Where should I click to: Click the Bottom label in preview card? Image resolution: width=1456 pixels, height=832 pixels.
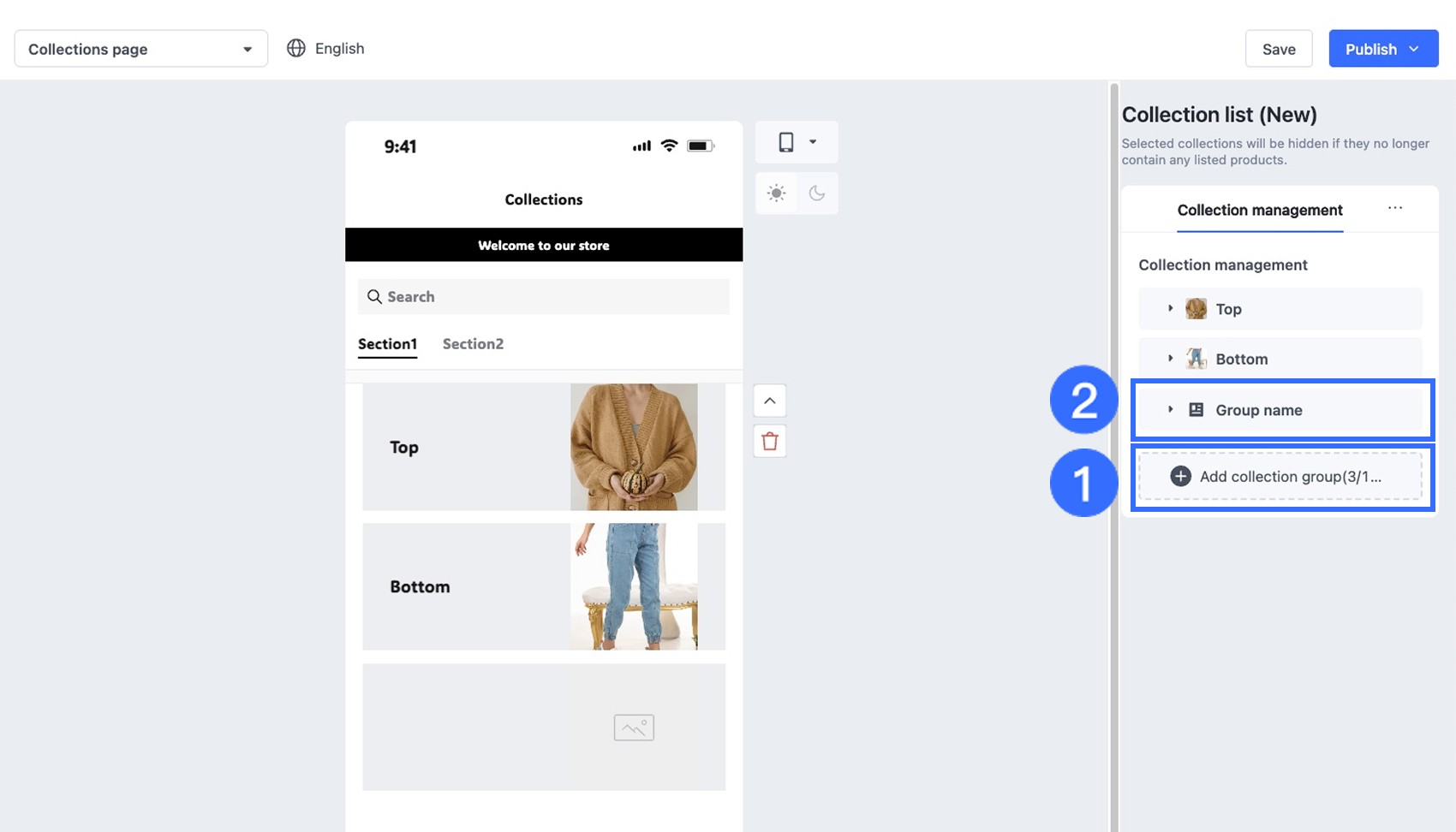point(420,587)
